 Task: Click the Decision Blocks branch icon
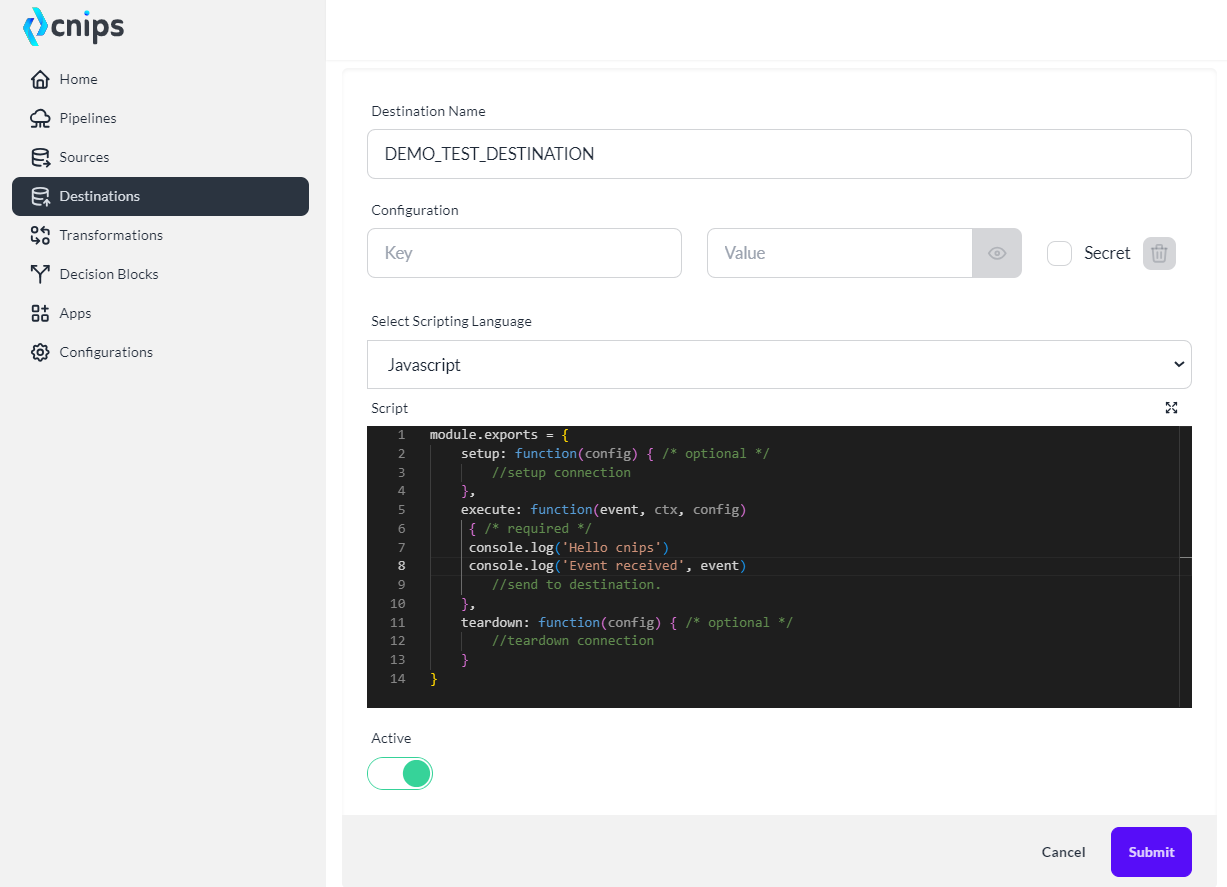click(40, 274)
